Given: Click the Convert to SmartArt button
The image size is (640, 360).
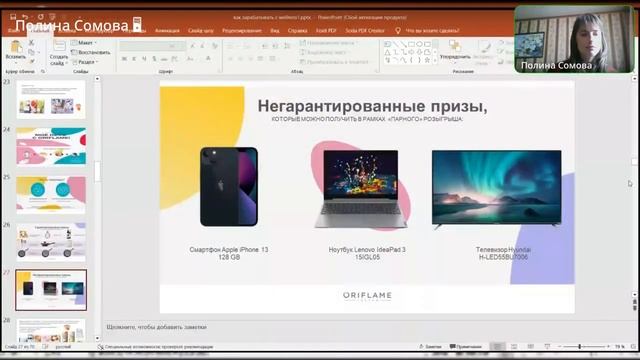Looking at the screenshot, I should click(x=335, y=62).
